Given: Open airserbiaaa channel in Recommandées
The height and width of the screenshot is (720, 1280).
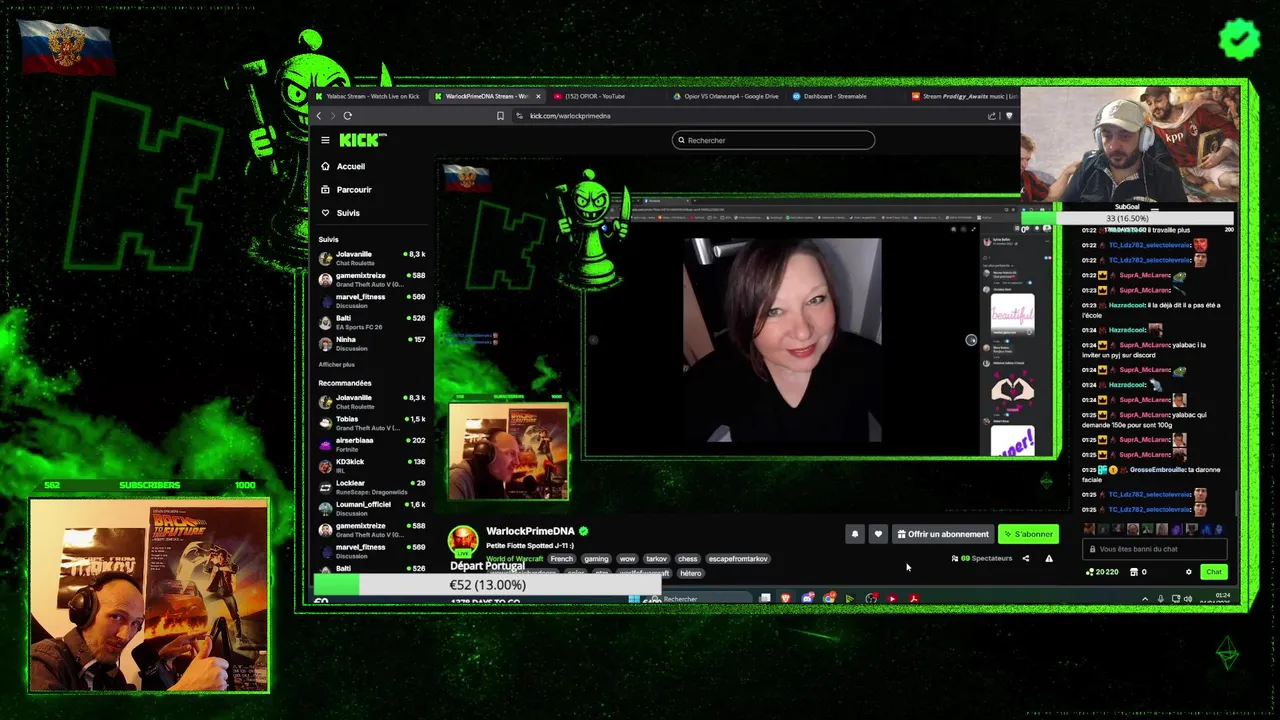Looking at the screenshot, I should click(372, 444).
